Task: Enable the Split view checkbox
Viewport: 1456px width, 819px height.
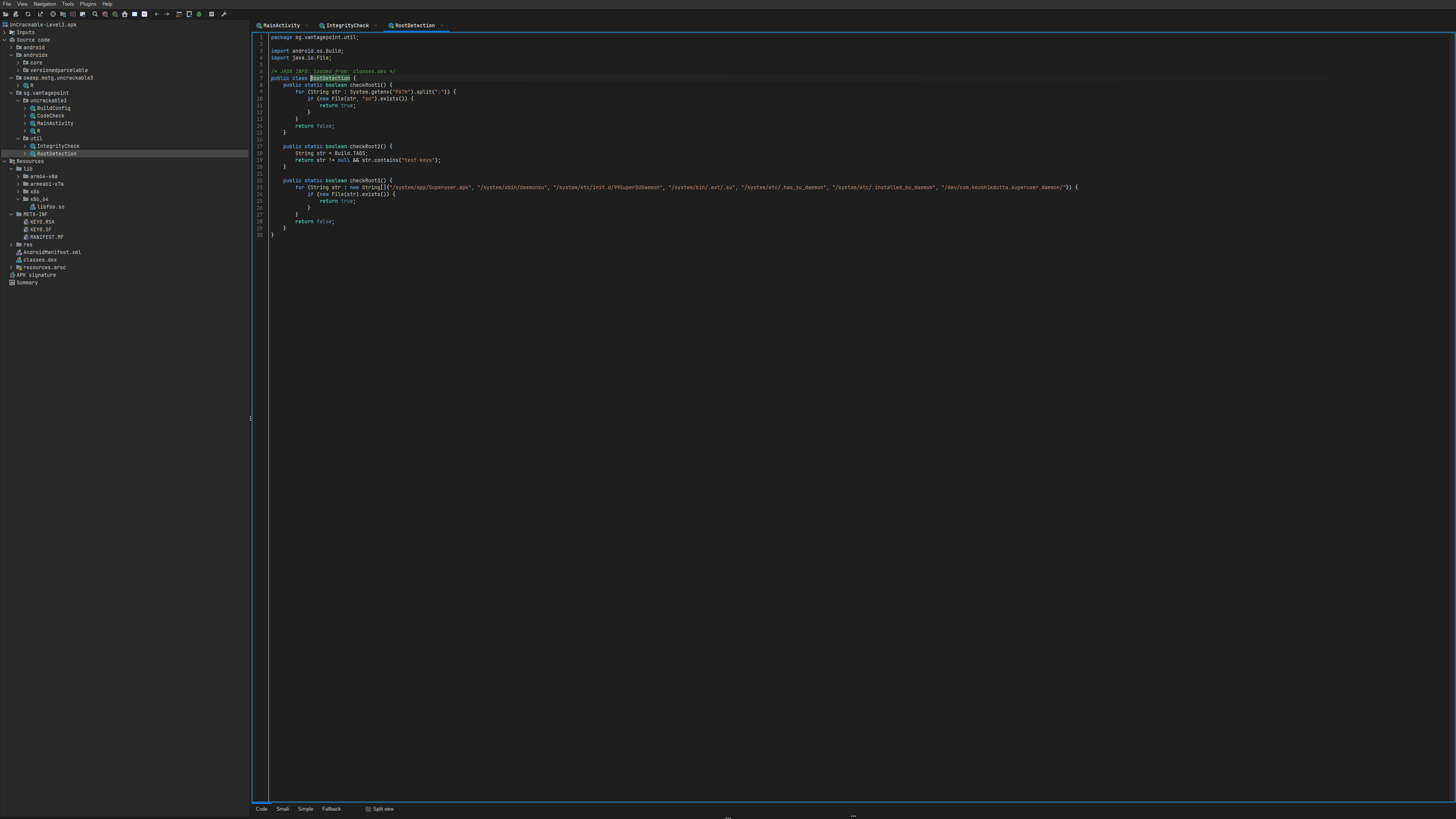Action: coord(368,809)
